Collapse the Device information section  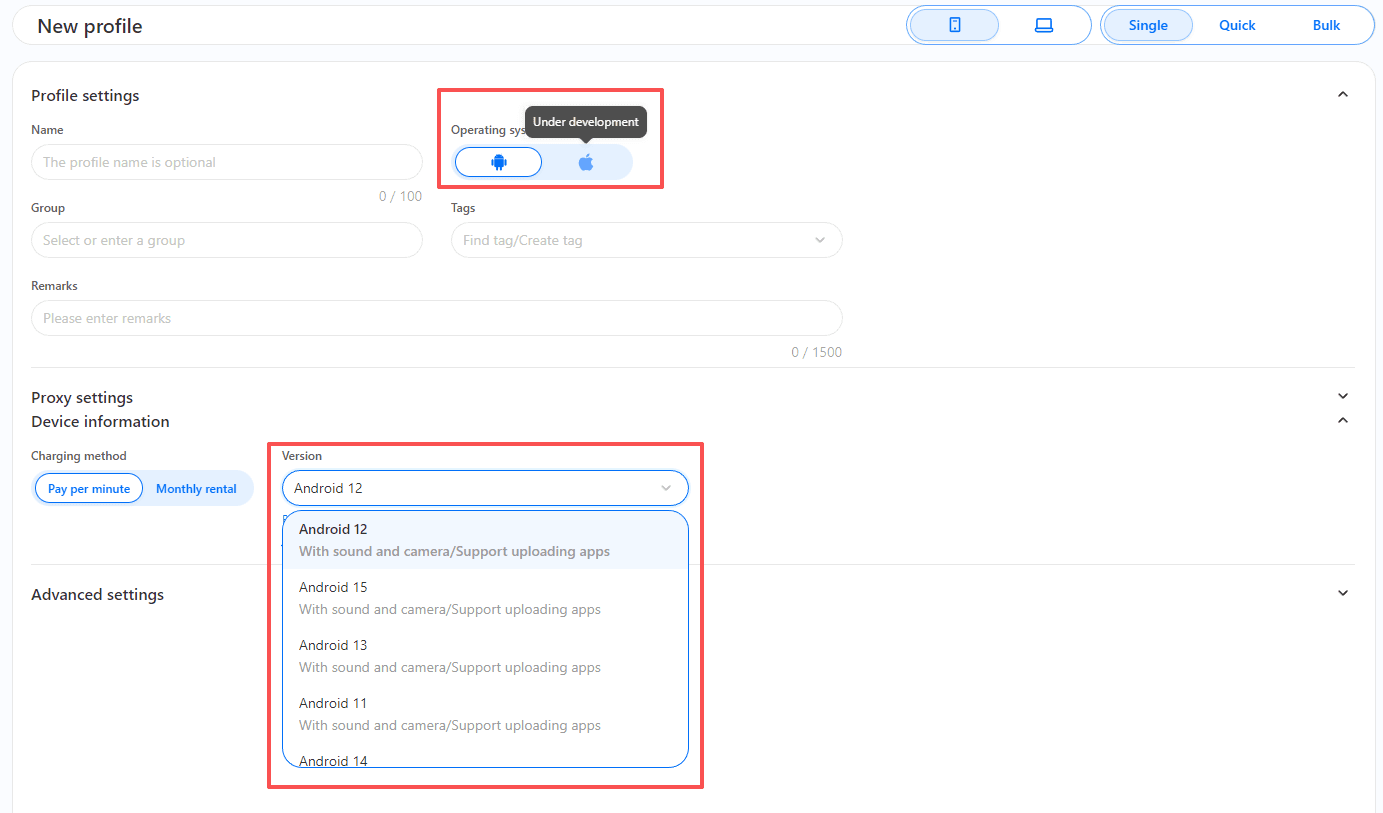click(x=1342, y=421)
